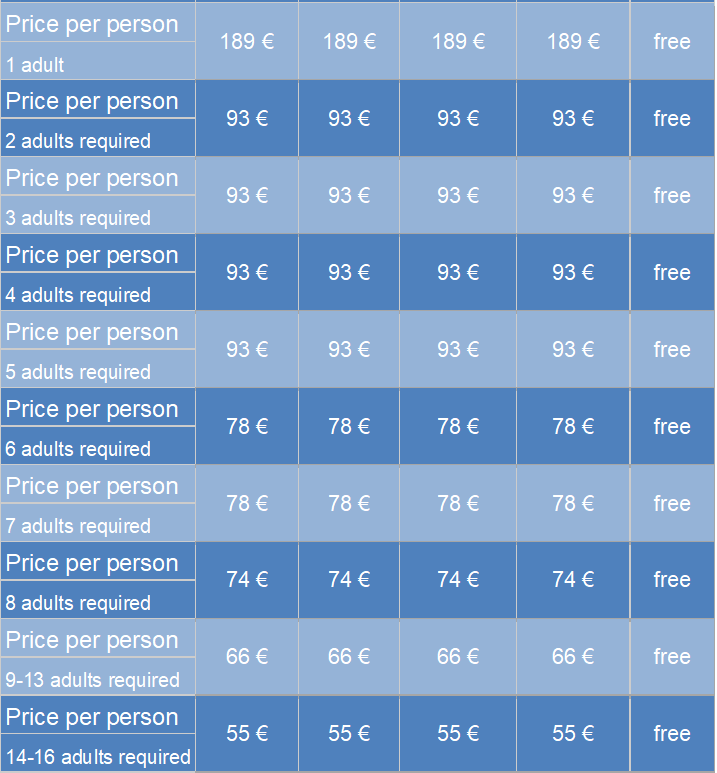The width and height of the screenshot is (717, 773).
Task: Click first 55 € cell in 14-16 adults row
Action: [x=247, y=734]
